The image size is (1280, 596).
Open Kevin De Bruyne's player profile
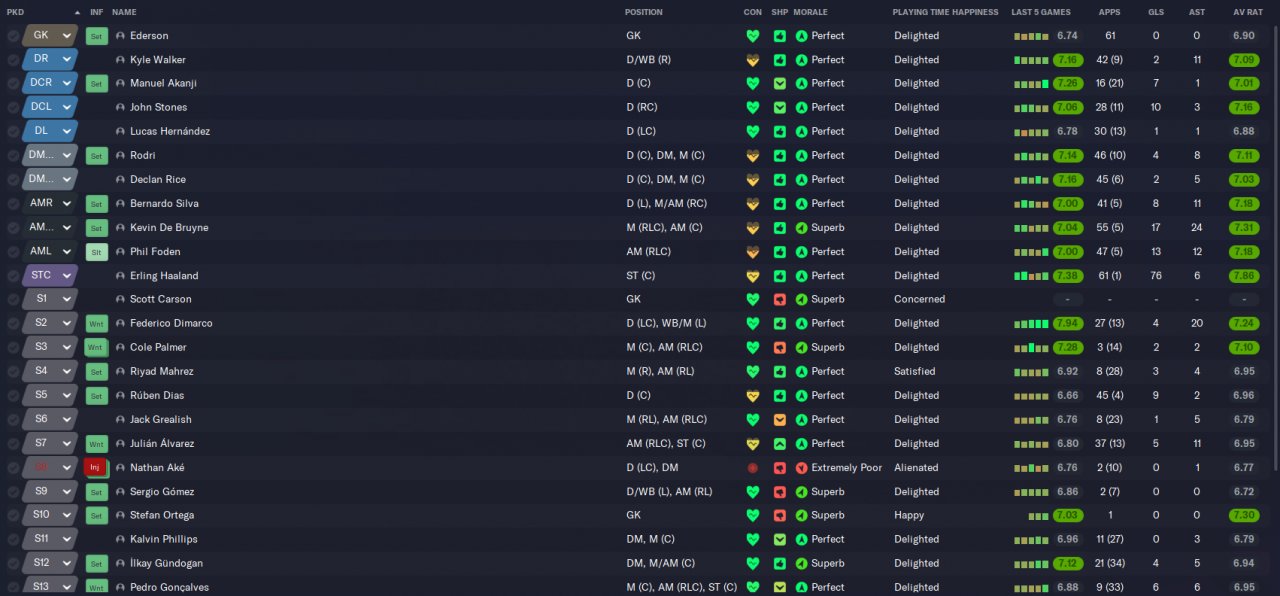pyautogui.click(x=169, y=228)
